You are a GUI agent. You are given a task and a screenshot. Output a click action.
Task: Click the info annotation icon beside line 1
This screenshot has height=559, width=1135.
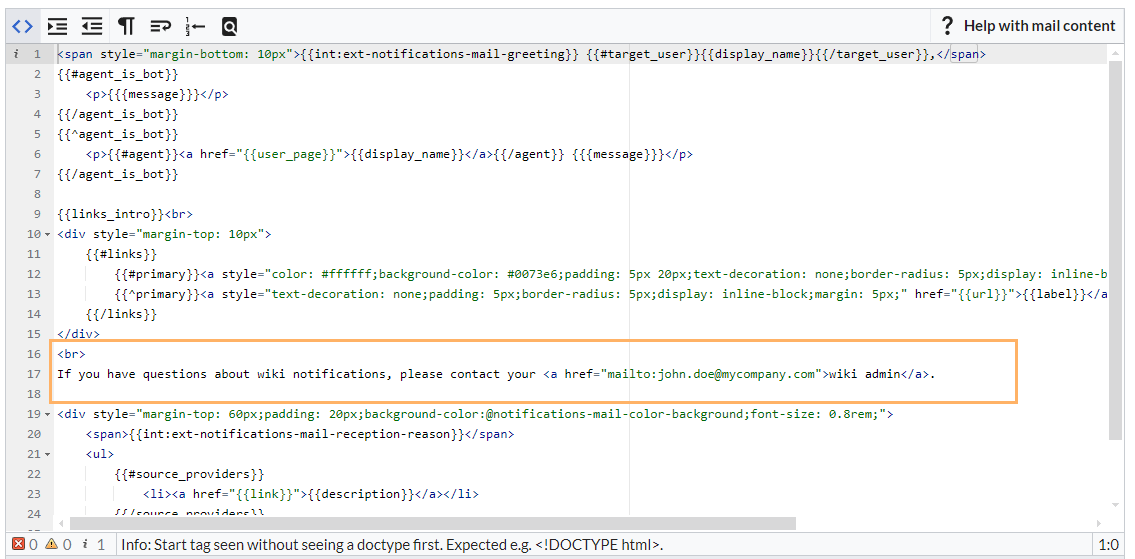click(16, 54)
